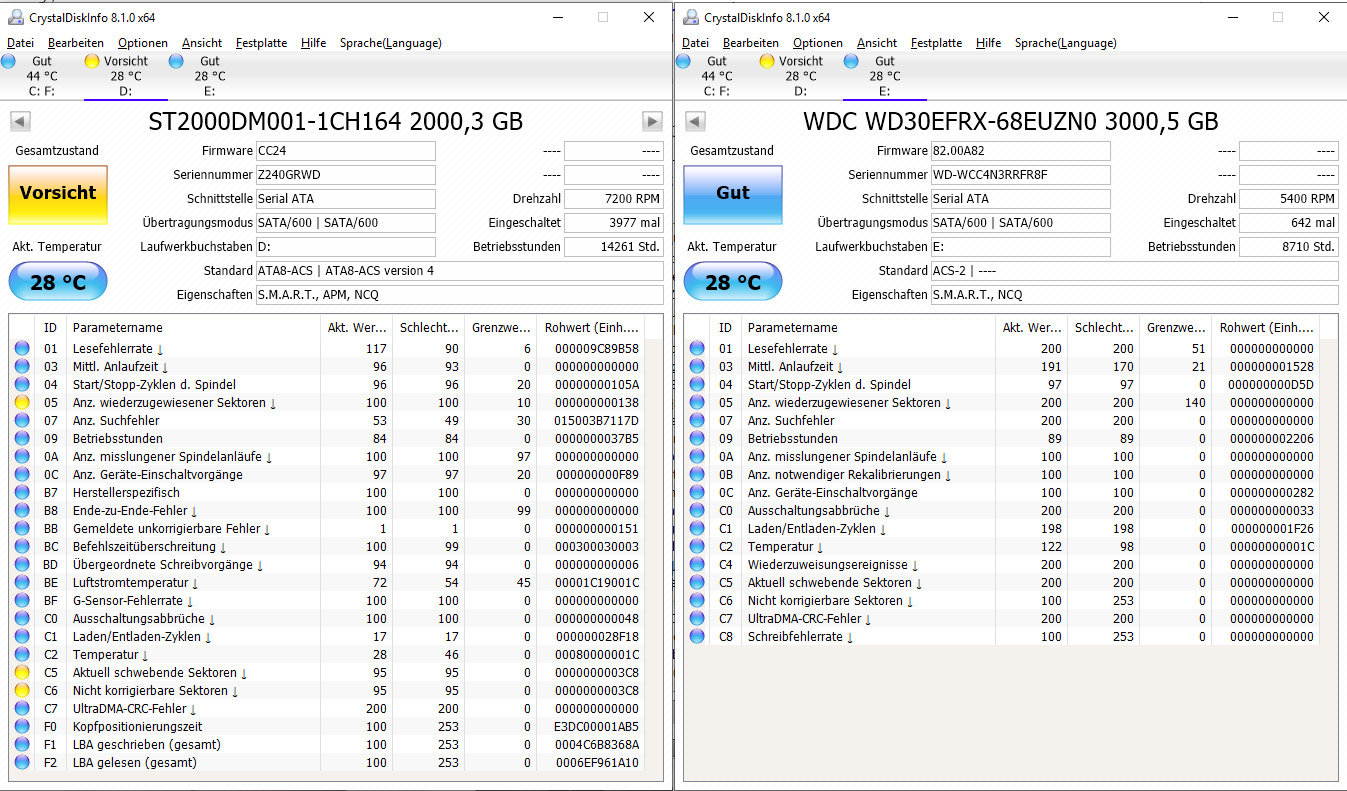Open Sprache(Language) menu in left window
Image resolution: width=1347 pixels, height=791 pixels.
pyautogui.click(x=390, y=43)
